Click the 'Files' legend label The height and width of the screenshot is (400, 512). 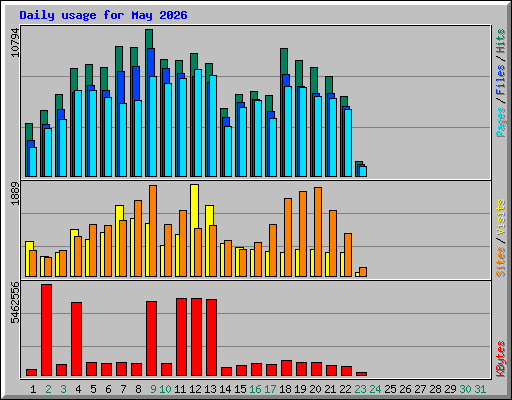[500, 79]
